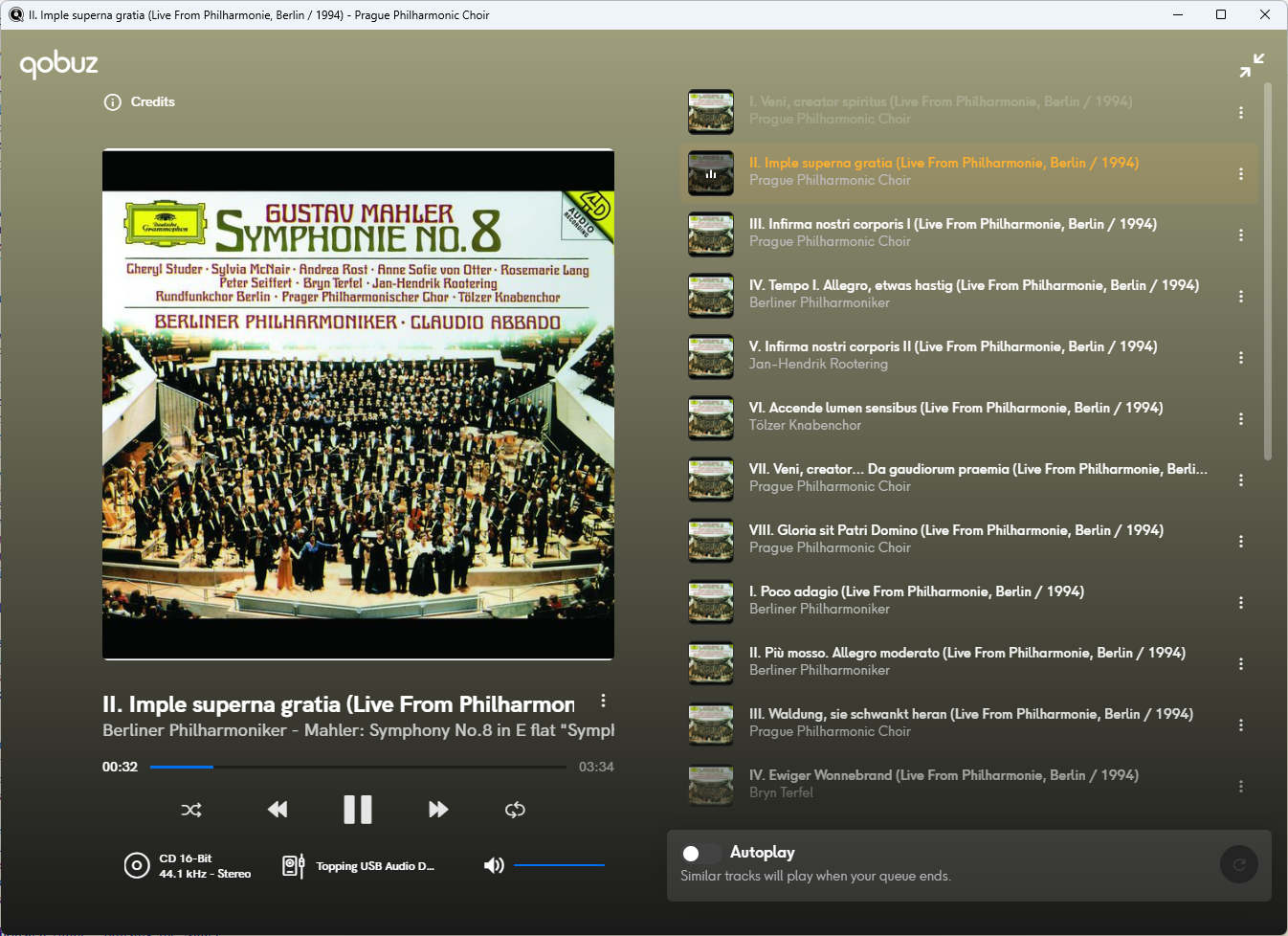This screenshot has height=936, width=1288.
Task: Open audio output device selector
Action: [x=359, y=866]
